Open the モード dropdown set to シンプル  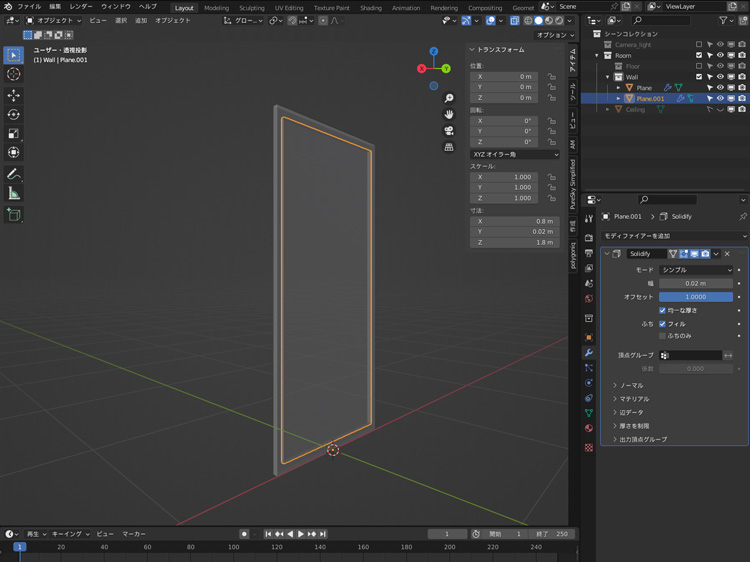coord(696,270)
